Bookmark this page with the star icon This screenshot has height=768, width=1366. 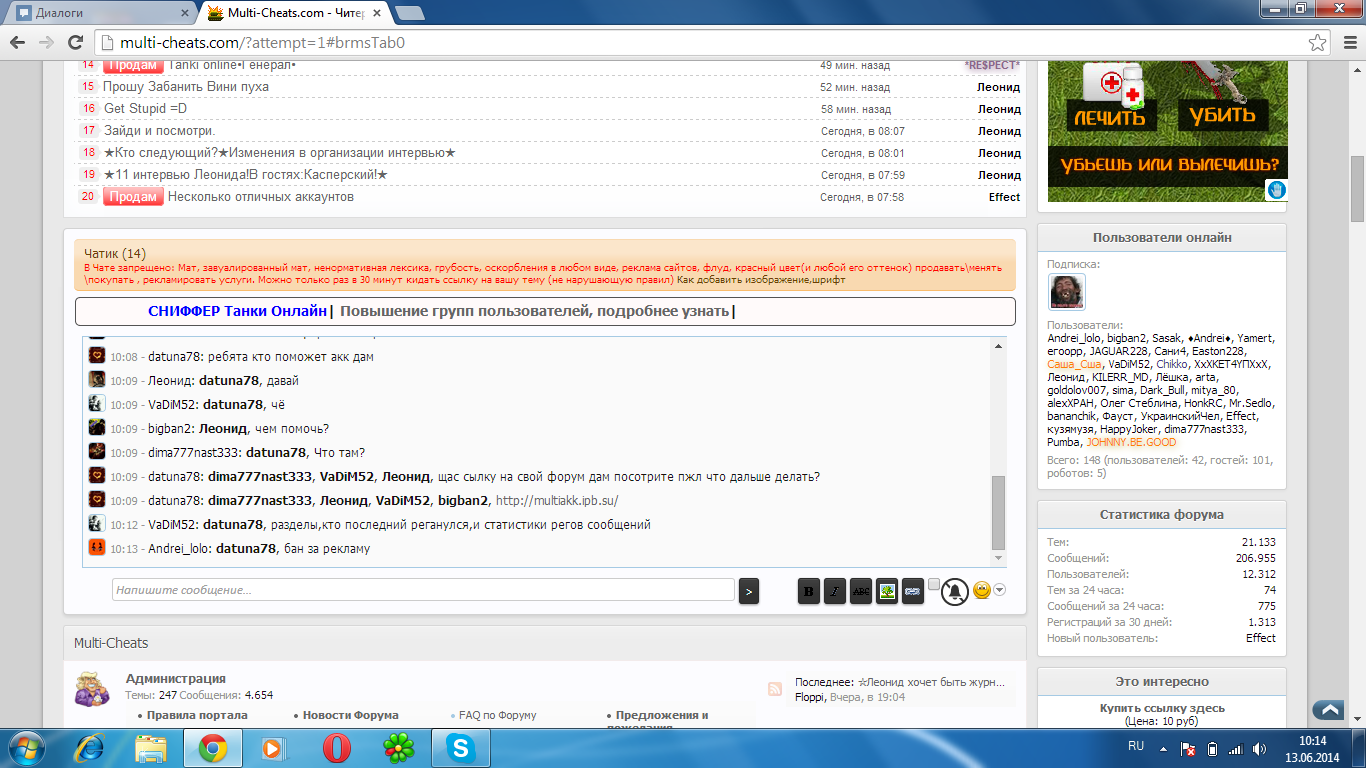coord(1318,43)
